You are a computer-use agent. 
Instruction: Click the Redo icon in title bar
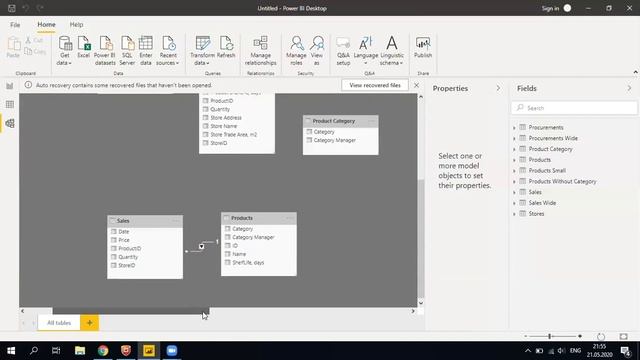(x=40, y=8)
